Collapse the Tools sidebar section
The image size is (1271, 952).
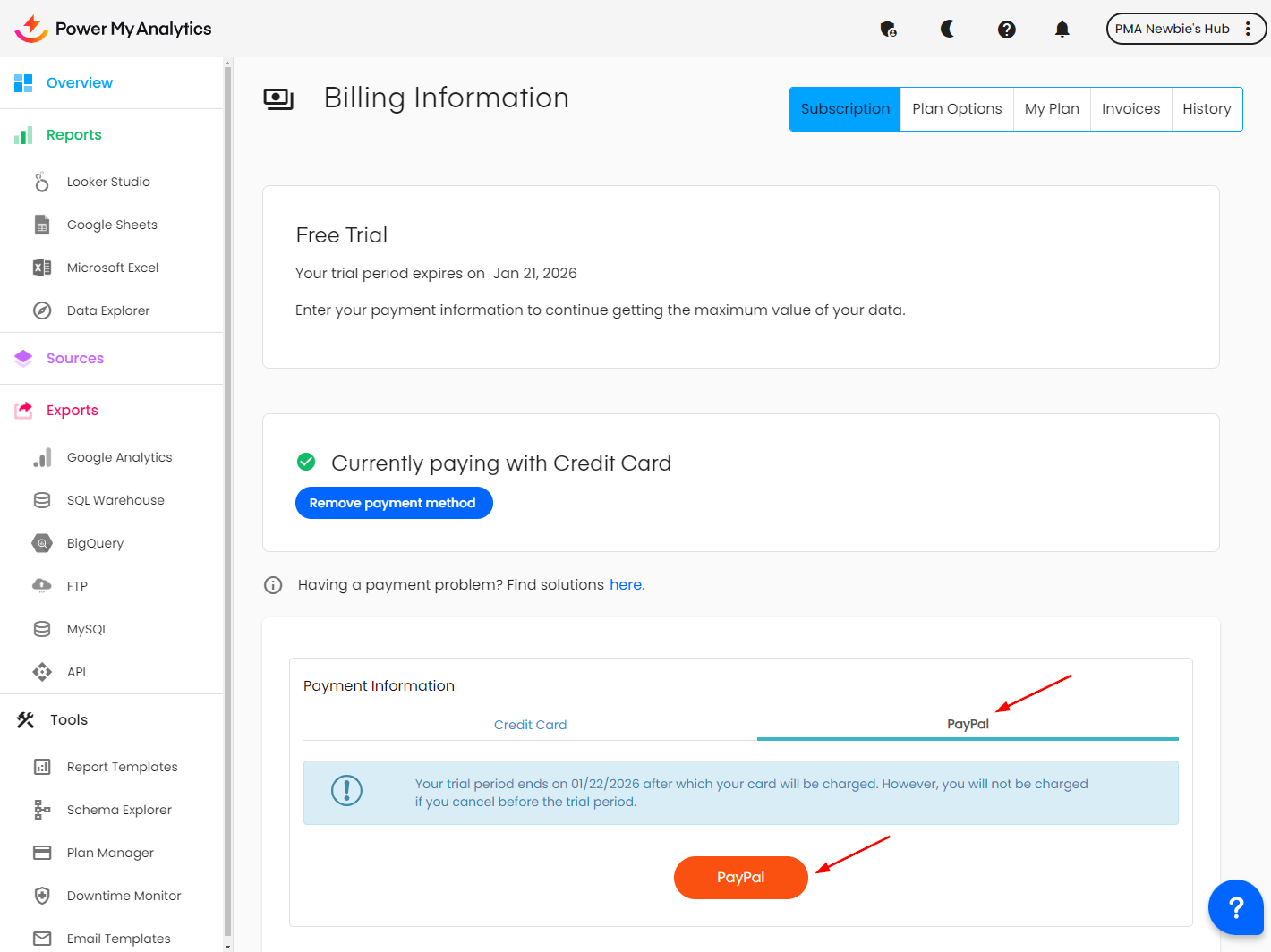click(69, 720)
